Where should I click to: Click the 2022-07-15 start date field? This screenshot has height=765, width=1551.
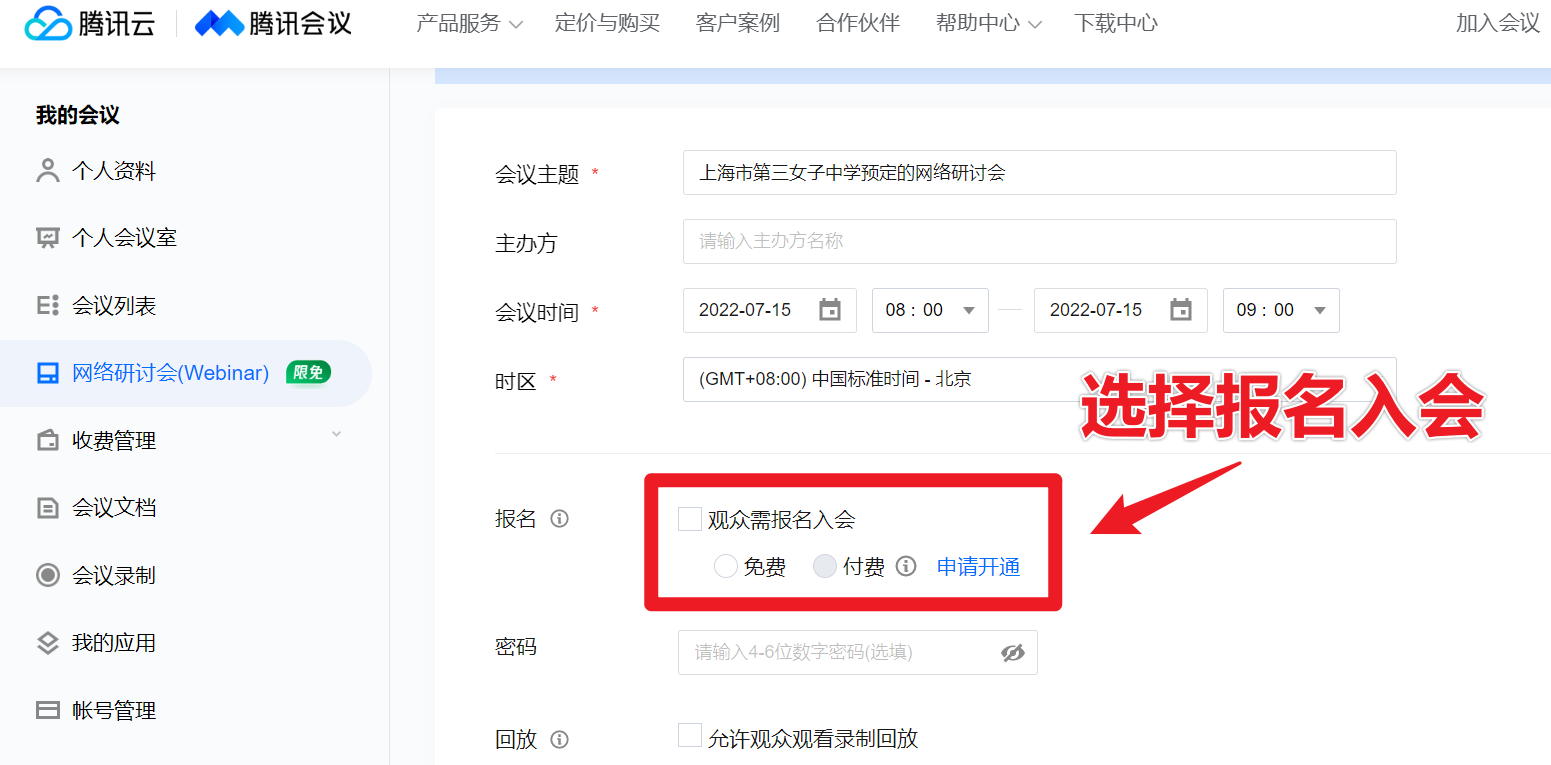click(769, 310)
